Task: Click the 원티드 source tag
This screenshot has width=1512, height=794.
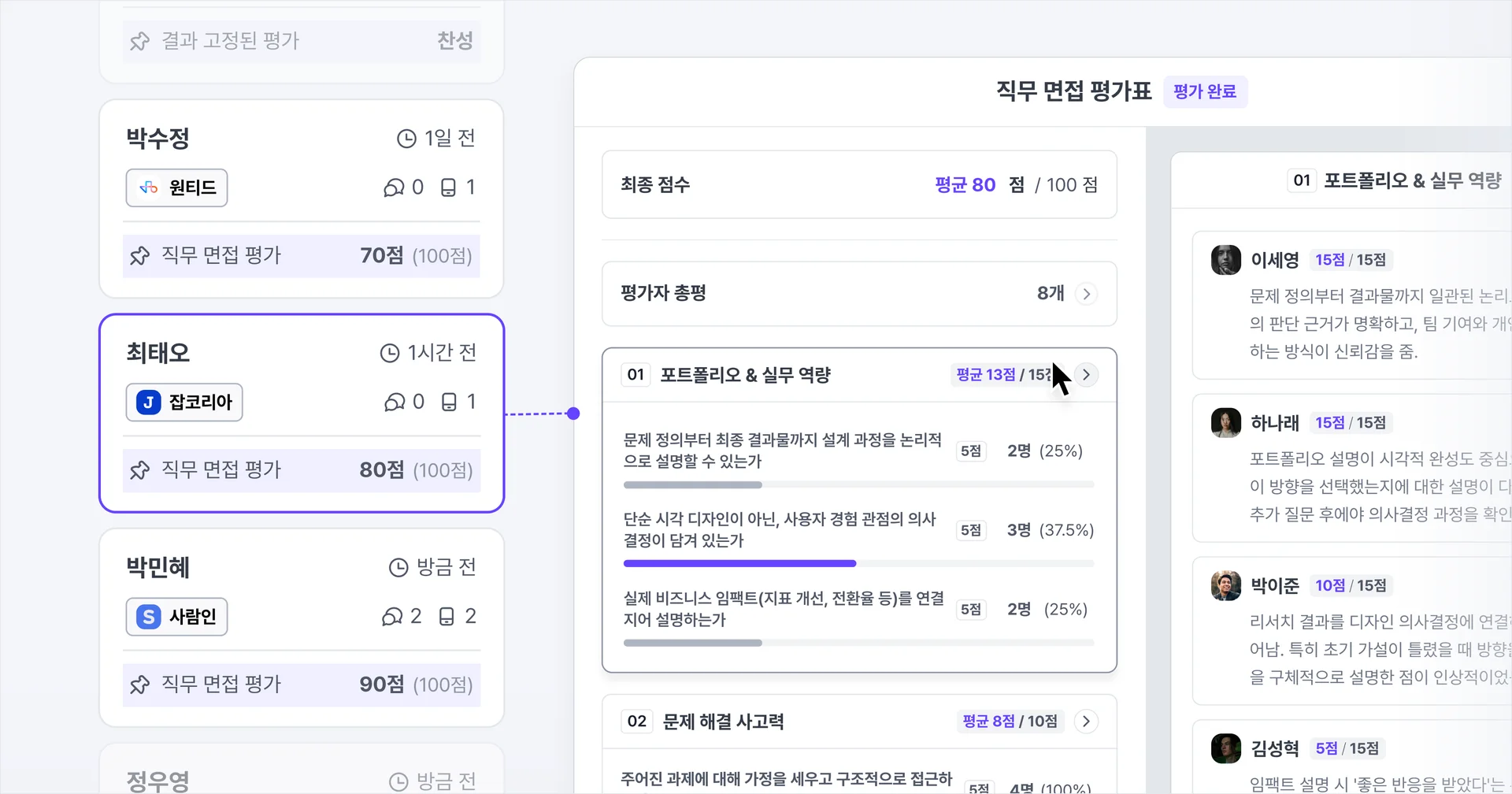Action: [177, 187]
